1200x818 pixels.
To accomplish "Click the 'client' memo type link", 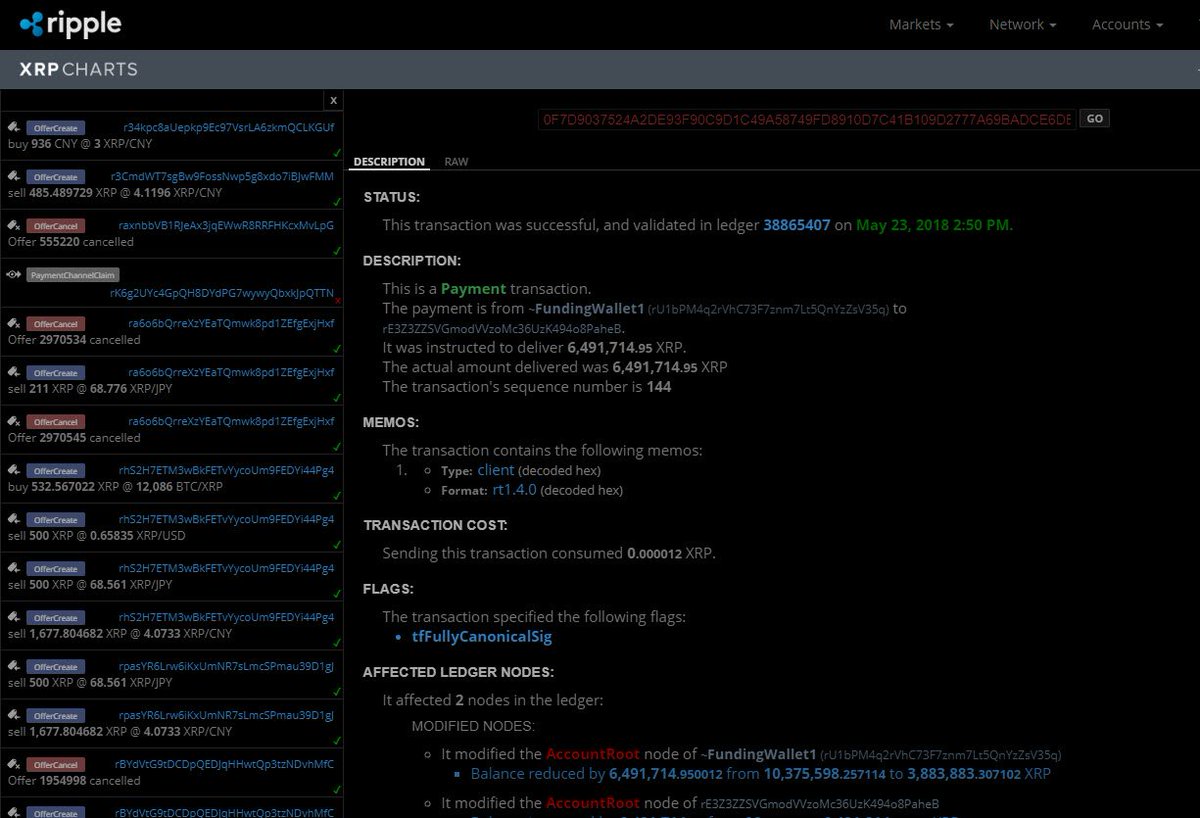I will (496, 470).
